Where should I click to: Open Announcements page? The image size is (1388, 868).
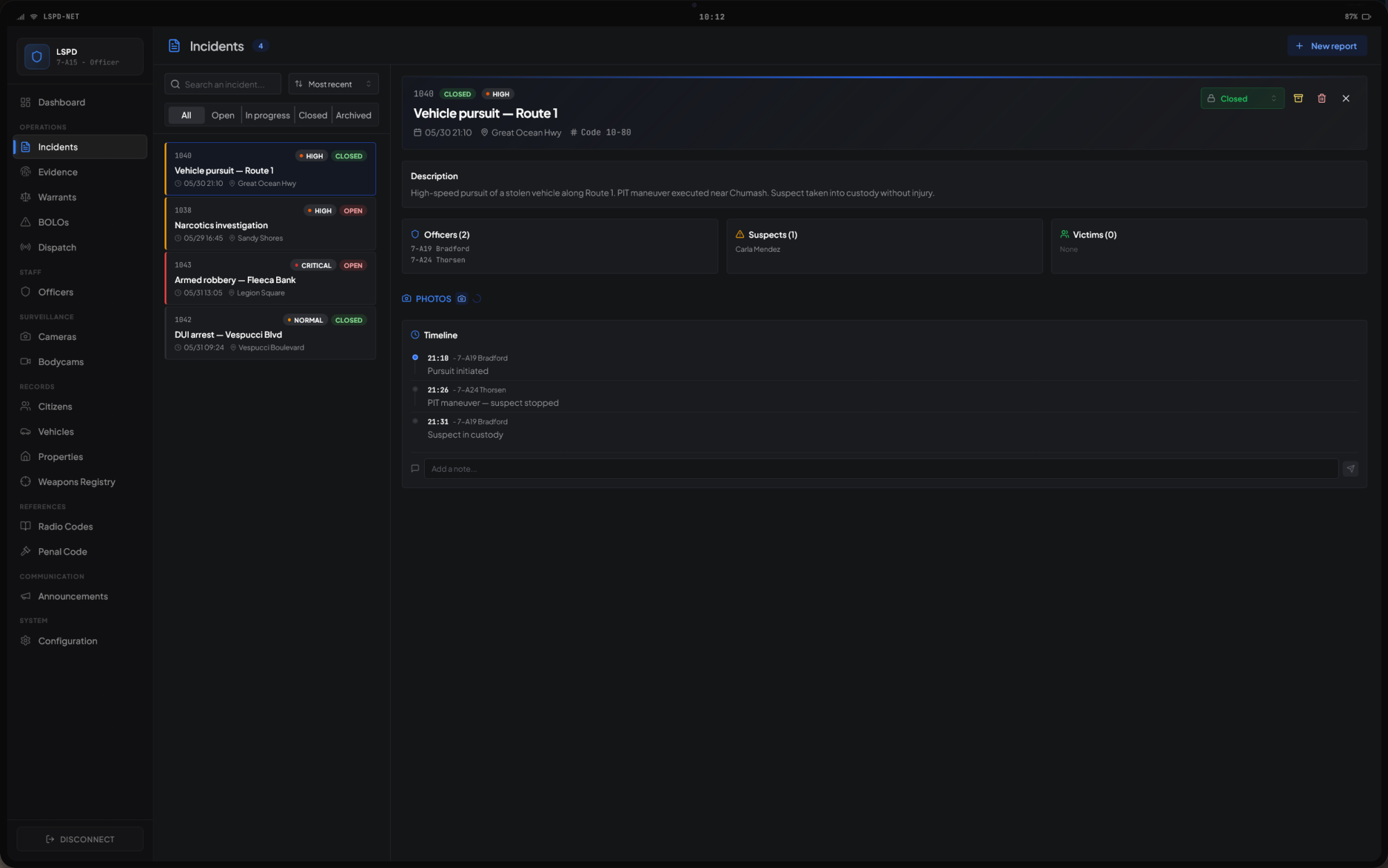(80, 596)
